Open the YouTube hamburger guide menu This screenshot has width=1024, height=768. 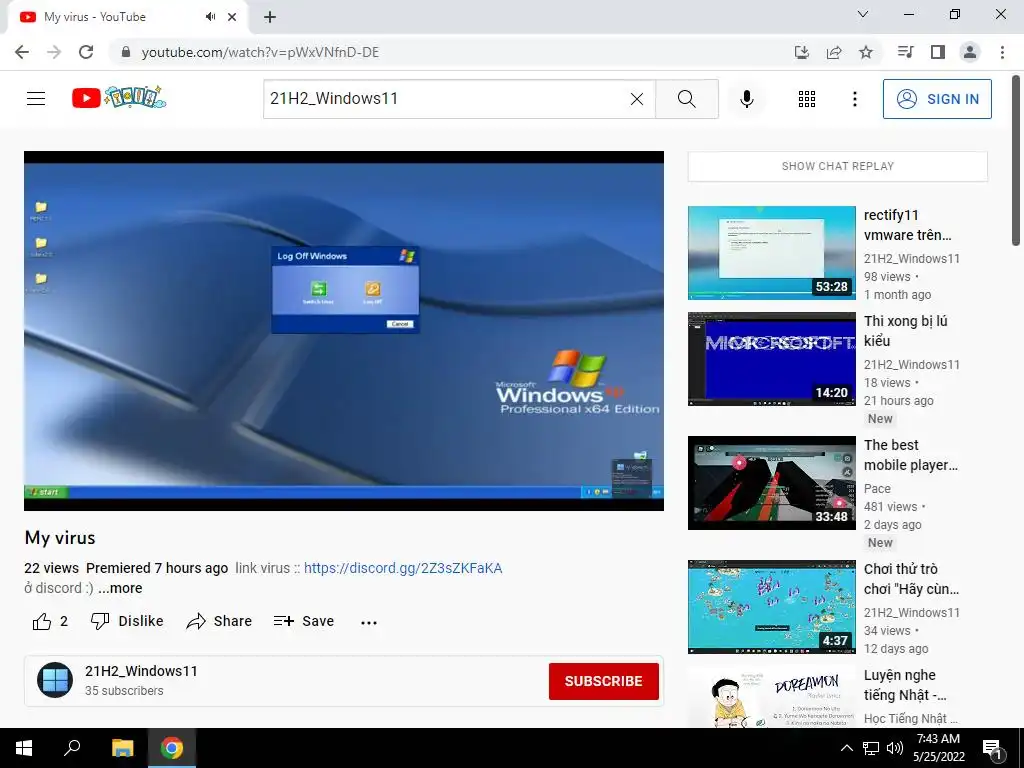pos(36,99)
